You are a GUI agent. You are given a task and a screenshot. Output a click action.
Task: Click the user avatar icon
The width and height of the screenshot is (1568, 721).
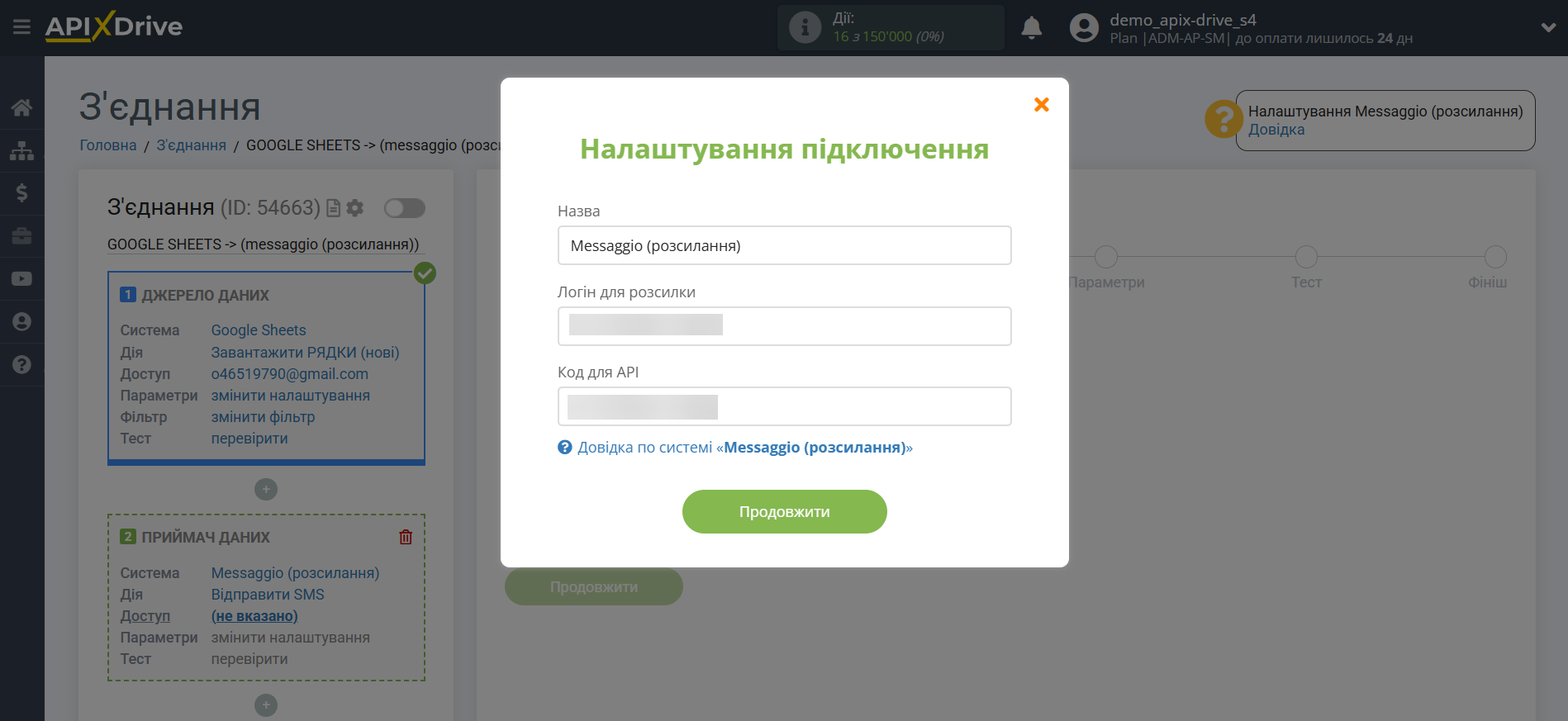[1084, 27]
